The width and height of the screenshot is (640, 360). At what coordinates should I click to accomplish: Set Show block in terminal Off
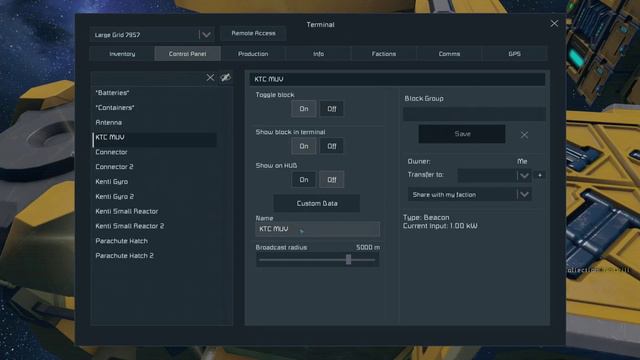331,146
